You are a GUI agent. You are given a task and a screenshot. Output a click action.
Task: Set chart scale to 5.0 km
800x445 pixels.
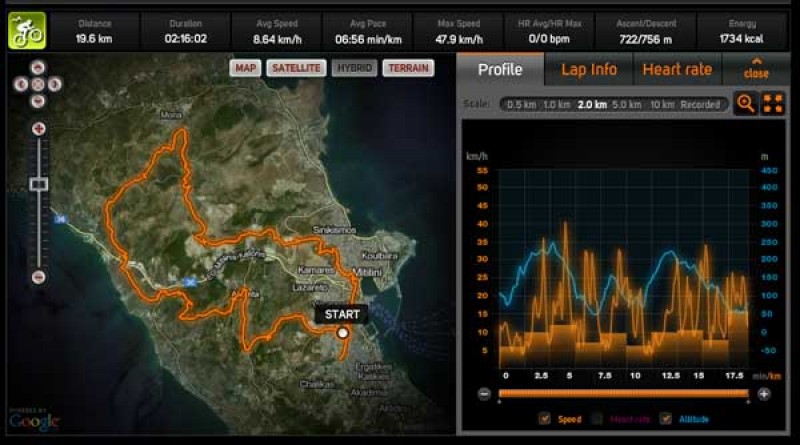pos(627,105)
